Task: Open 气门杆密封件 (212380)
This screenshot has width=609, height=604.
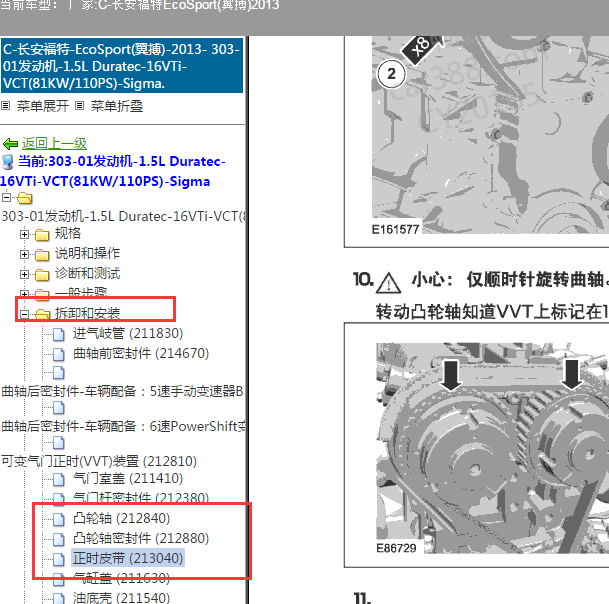Action: coord(141,497)
